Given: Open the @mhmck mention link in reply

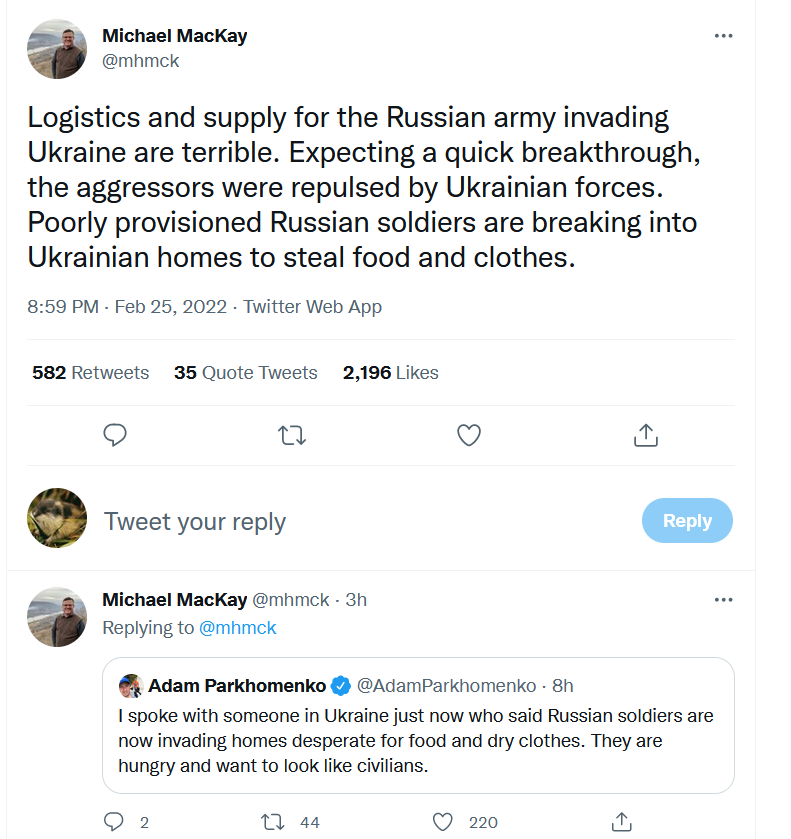Looking at the screenshot, I should point(238,628).
